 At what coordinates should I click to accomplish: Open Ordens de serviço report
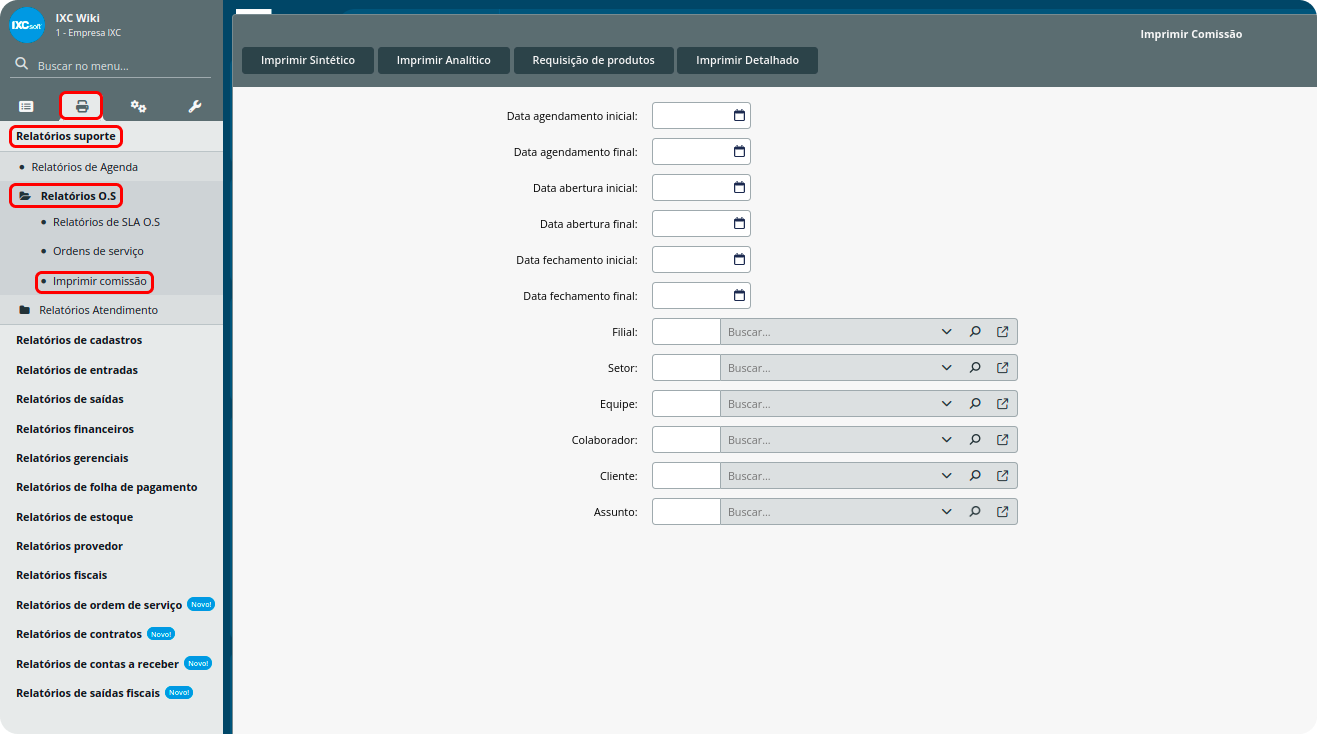[98, 251]
